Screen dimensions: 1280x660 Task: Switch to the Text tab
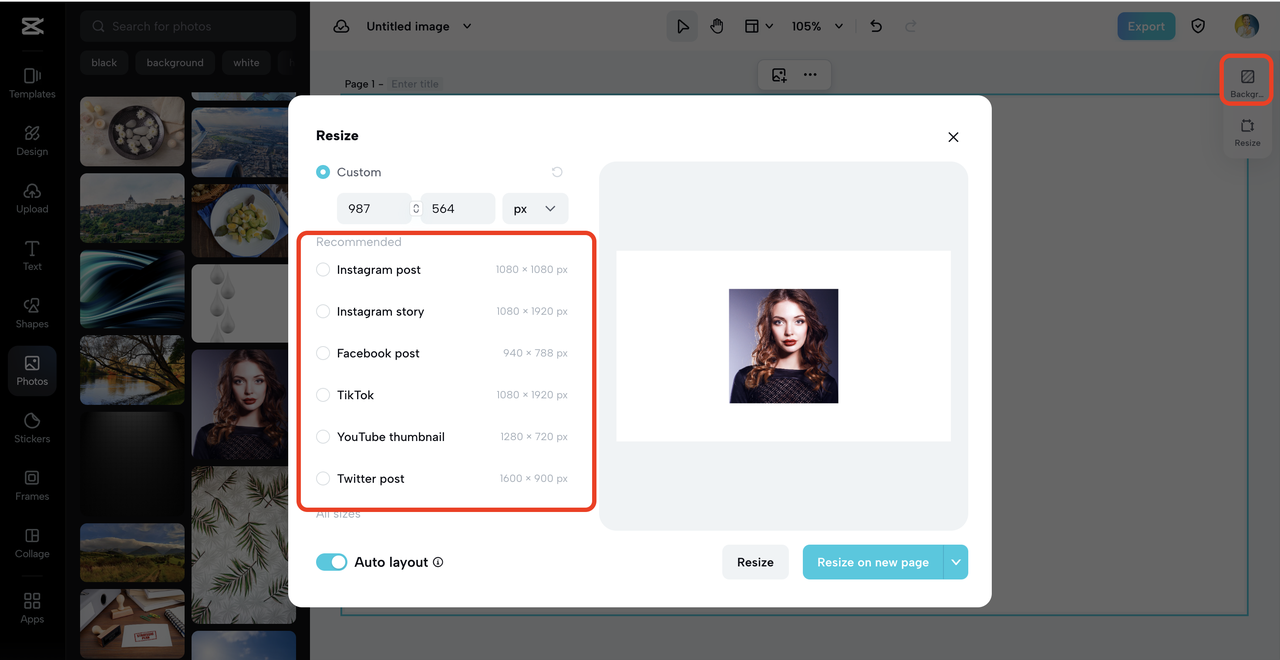pyautogui.click(x=32, y=255)
